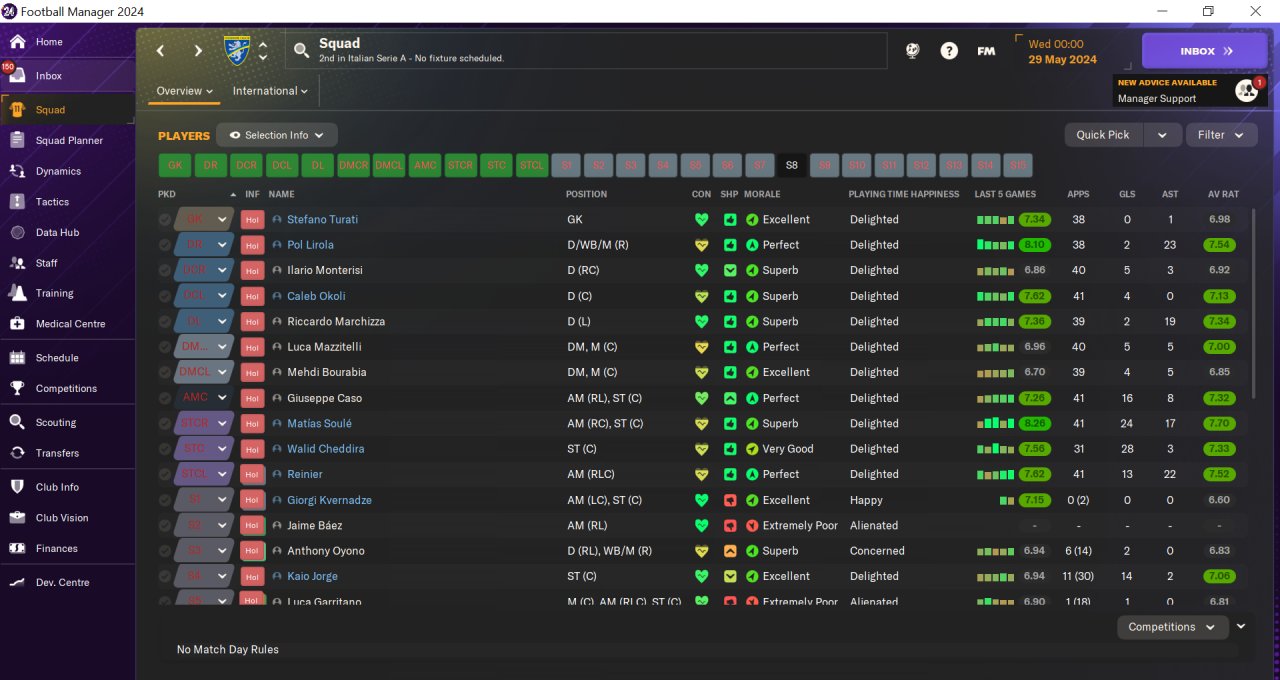Click the search magnifier icon
The width and height of the screenshot is (1280, 680).
pos(301,51)
